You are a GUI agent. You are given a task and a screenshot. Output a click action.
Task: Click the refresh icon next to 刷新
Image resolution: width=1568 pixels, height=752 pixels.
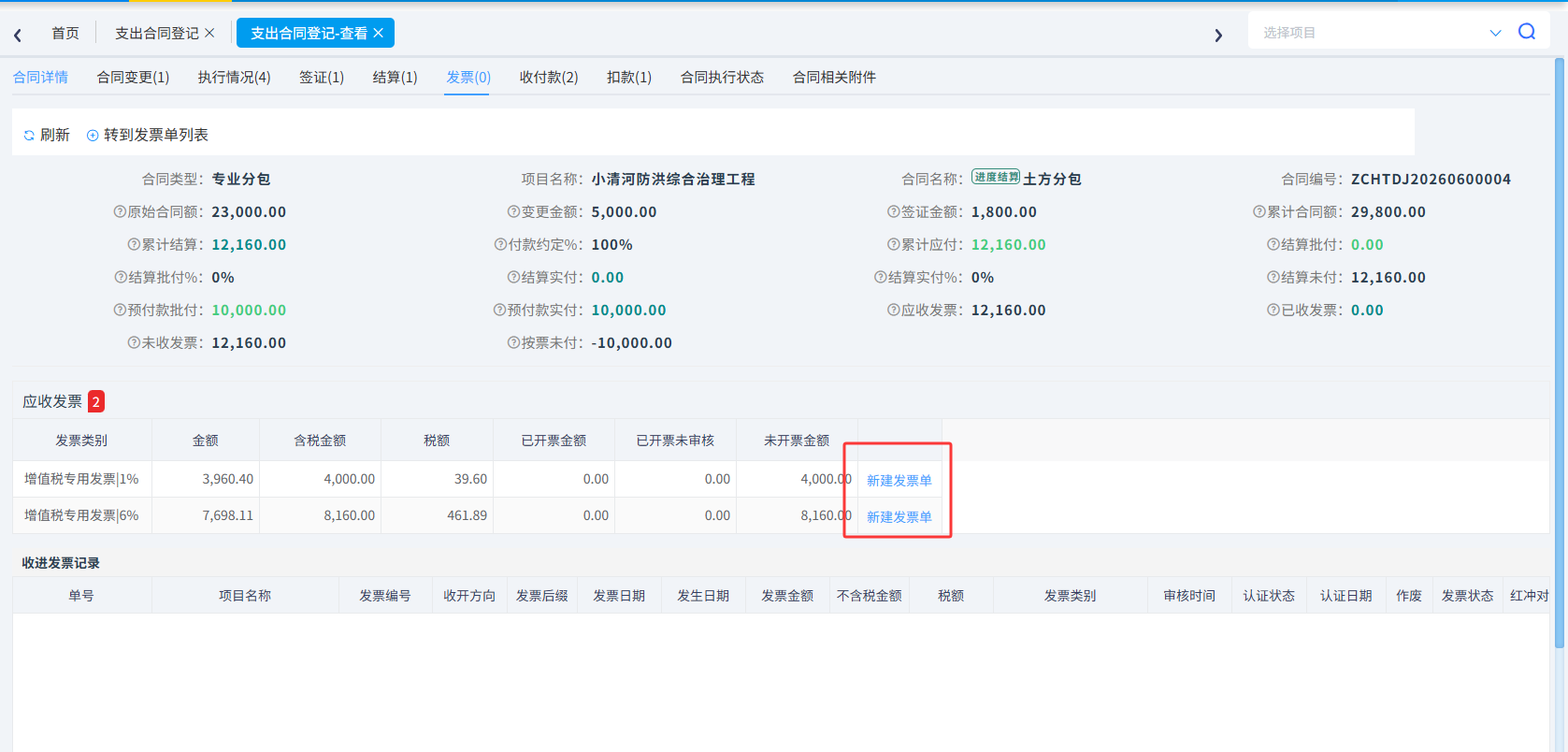pos(29,136)
